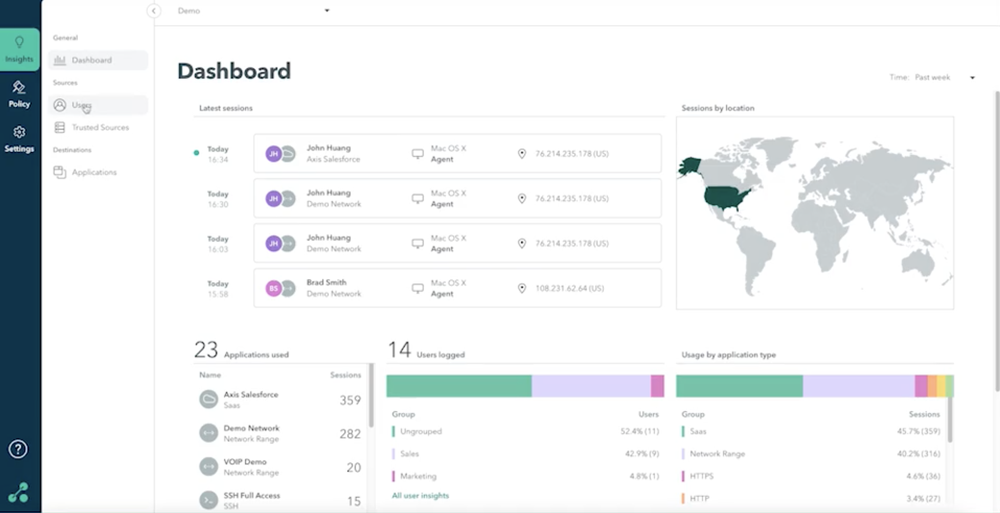Select Demo Network in applications list

click(281, 433)
